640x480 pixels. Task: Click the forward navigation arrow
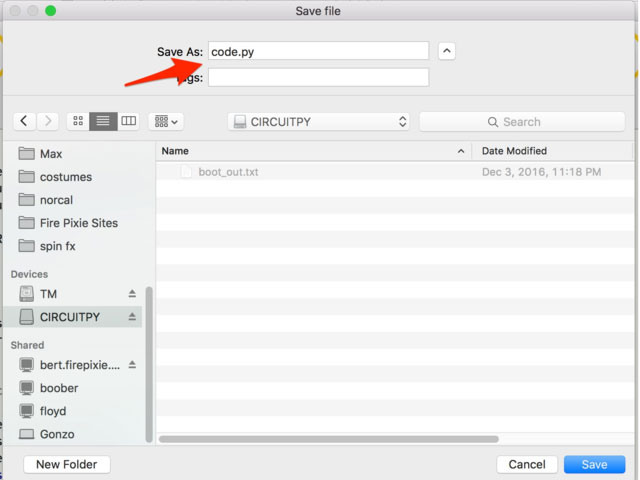(47, 121)
